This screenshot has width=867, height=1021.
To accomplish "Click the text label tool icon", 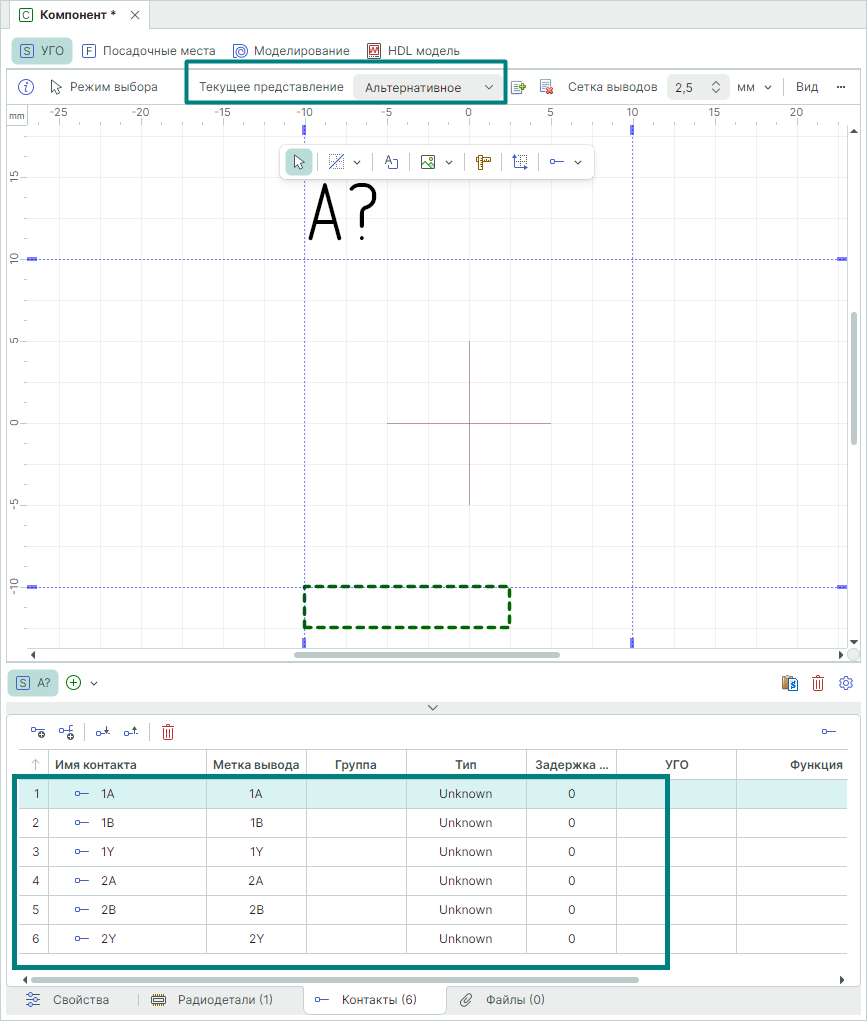I will click(392, 162).
